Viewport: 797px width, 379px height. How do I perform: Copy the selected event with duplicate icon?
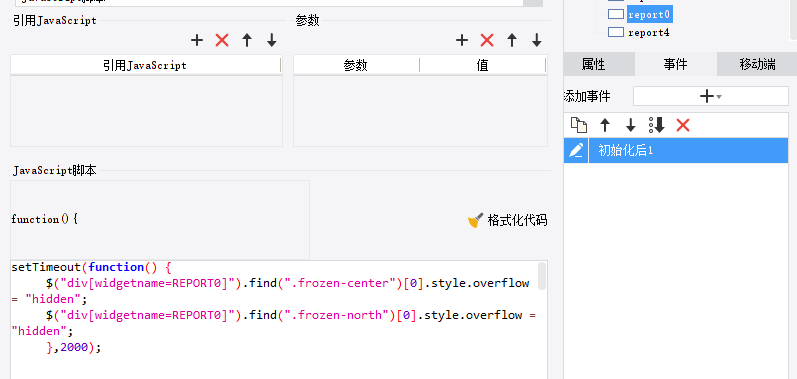tap(579, 124)
